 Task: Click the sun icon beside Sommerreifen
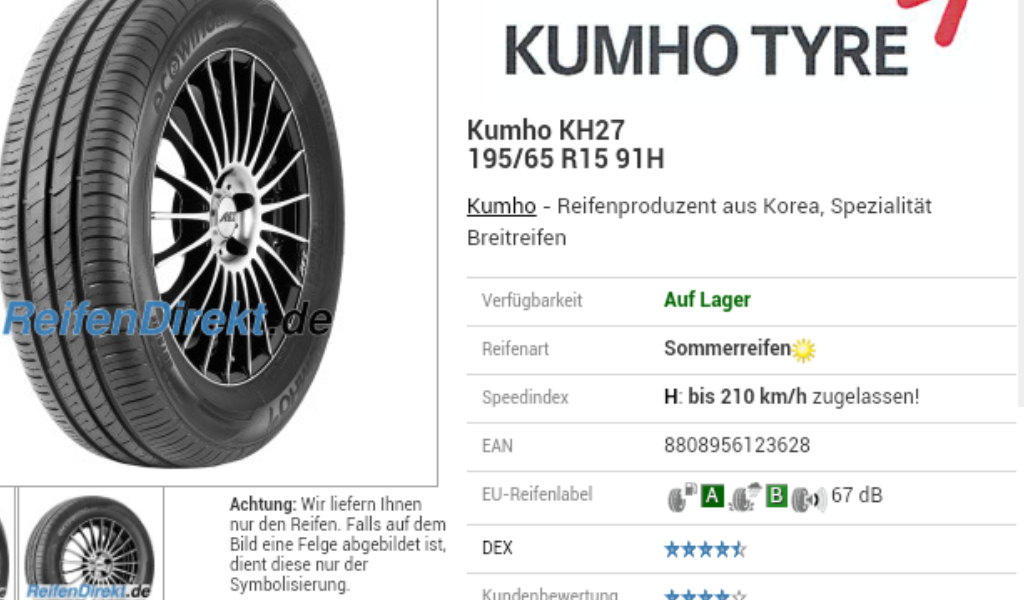point(803,350)
